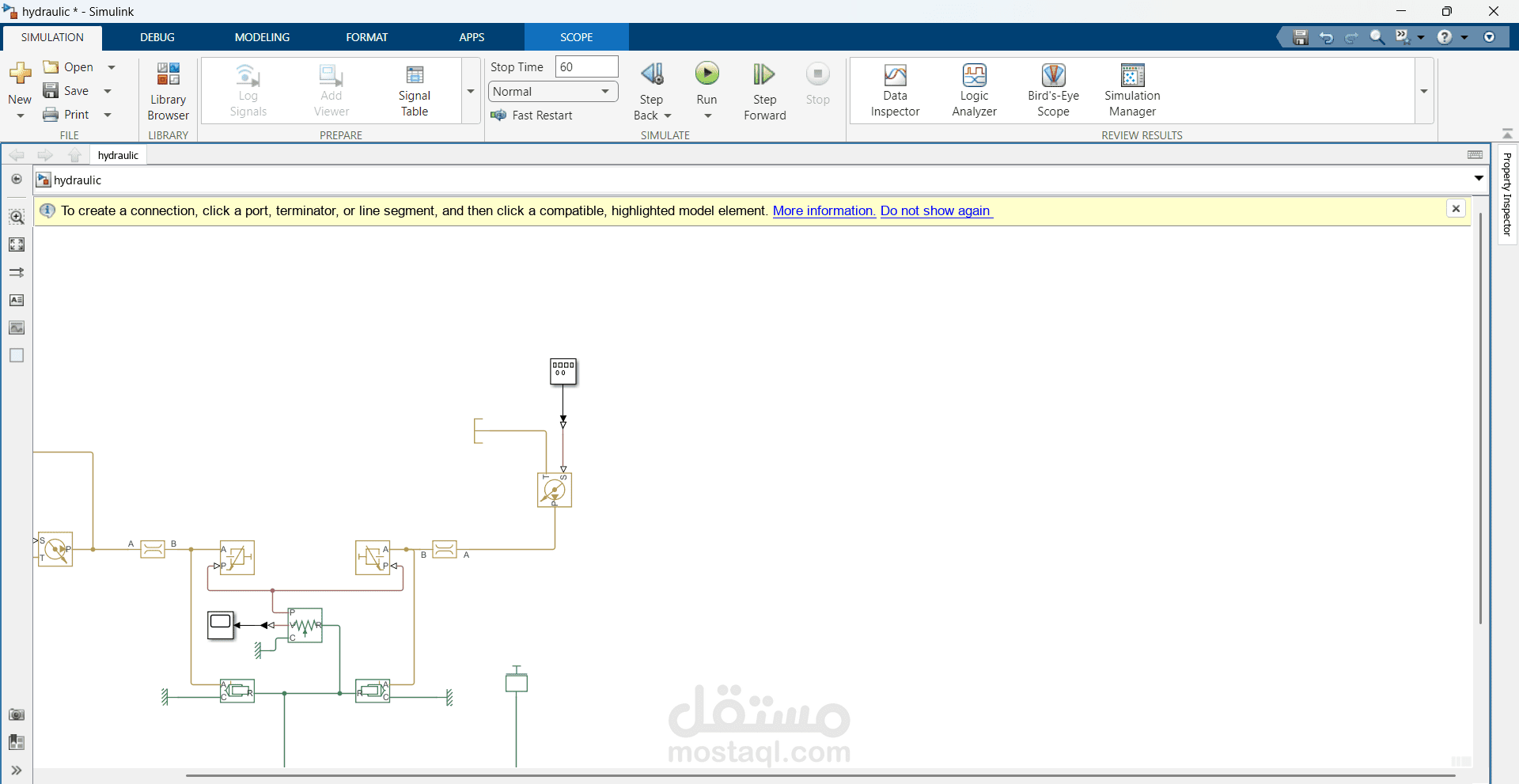Open the Help question mark icon

(x=1445, y=37)
